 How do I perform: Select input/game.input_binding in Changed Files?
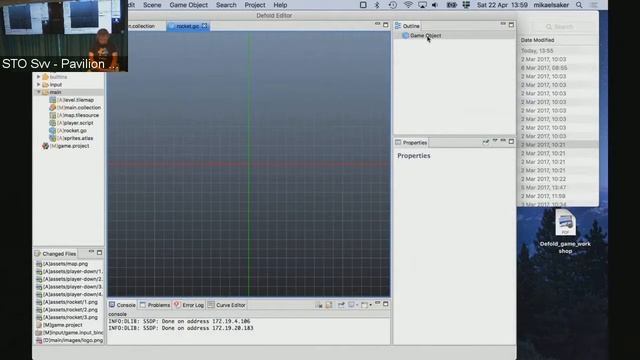(73, 333)
